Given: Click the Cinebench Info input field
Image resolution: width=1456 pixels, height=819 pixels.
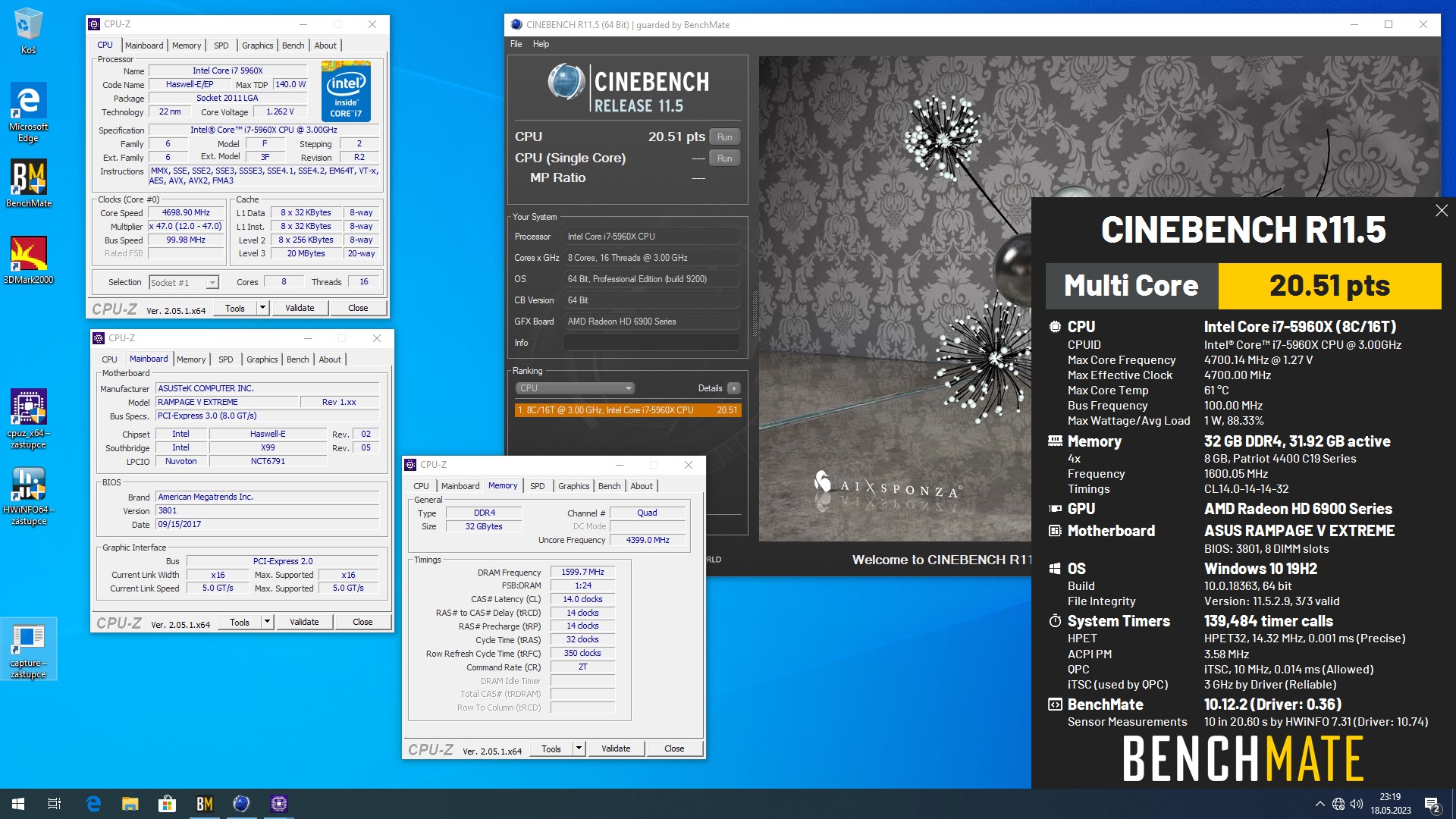Looking at the screenshot, I should pyautogui.click(x=651, y=343).
